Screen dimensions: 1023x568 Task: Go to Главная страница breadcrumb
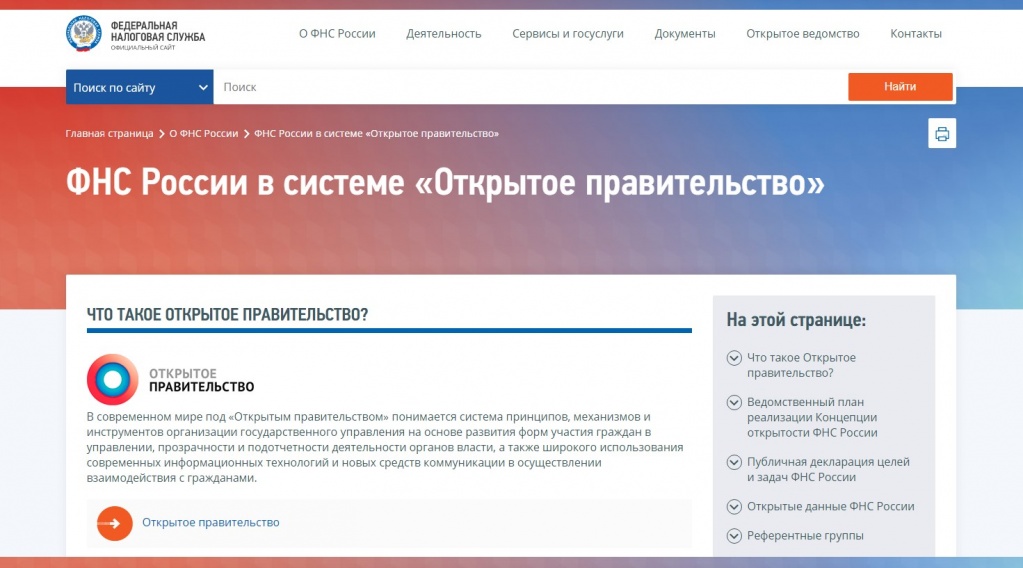point(109,133)
